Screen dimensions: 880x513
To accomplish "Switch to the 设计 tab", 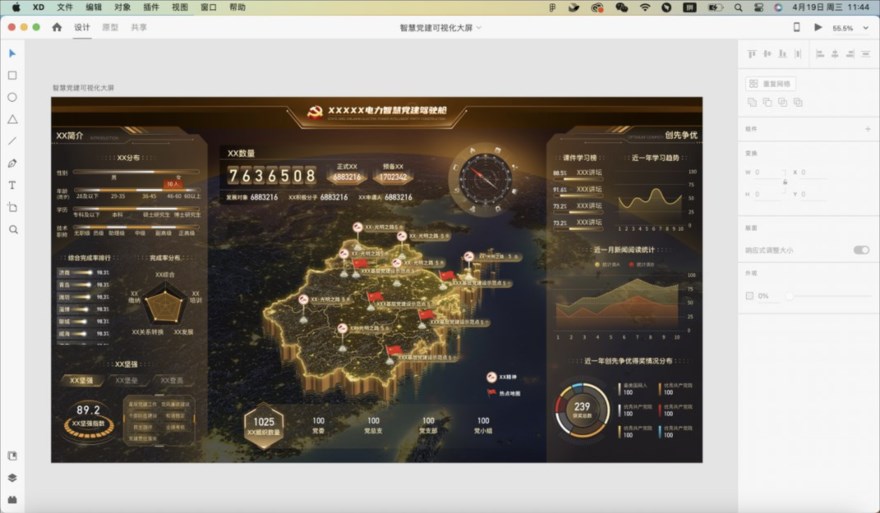I will click(82, 27).
